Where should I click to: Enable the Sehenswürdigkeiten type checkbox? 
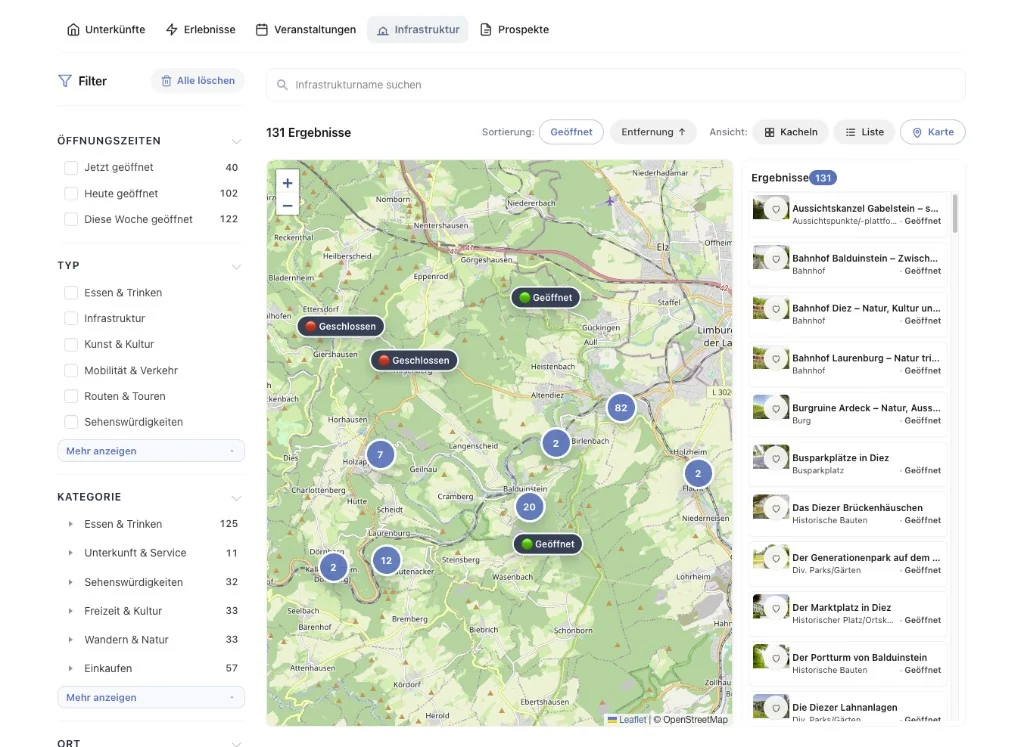(71, 422)
